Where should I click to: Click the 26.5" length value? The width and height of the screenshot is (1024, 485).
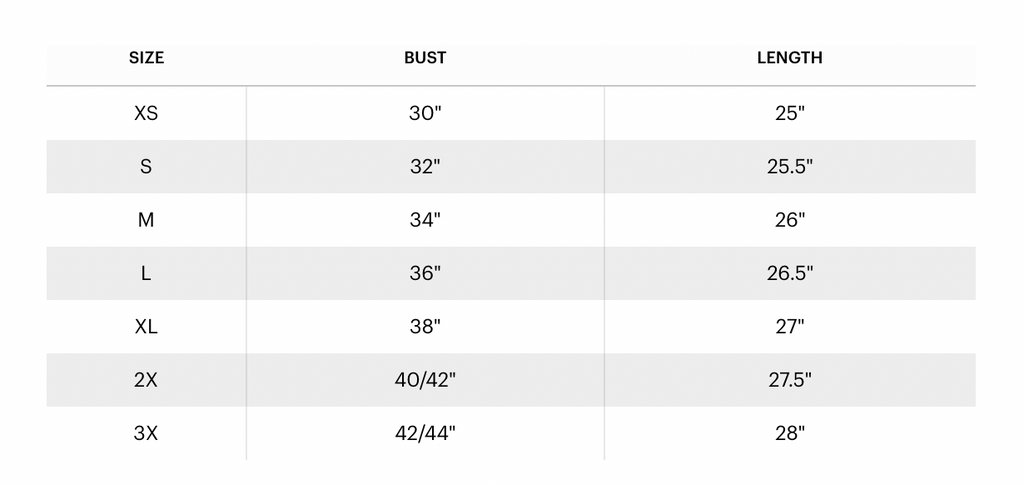789,273
